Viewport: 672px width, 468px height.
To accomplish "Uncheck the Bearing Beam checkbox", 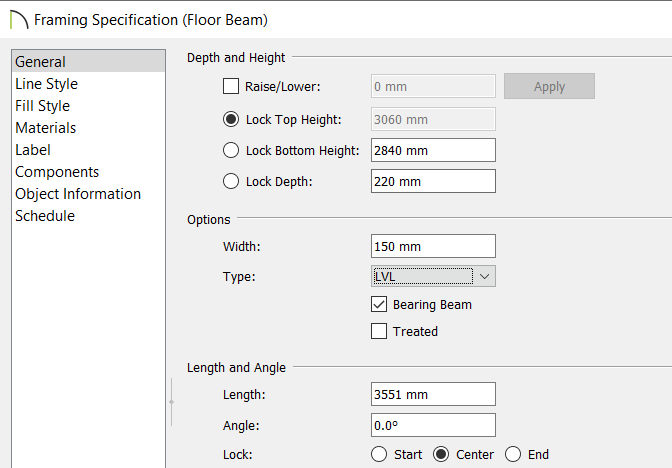I will coord(379,304).
